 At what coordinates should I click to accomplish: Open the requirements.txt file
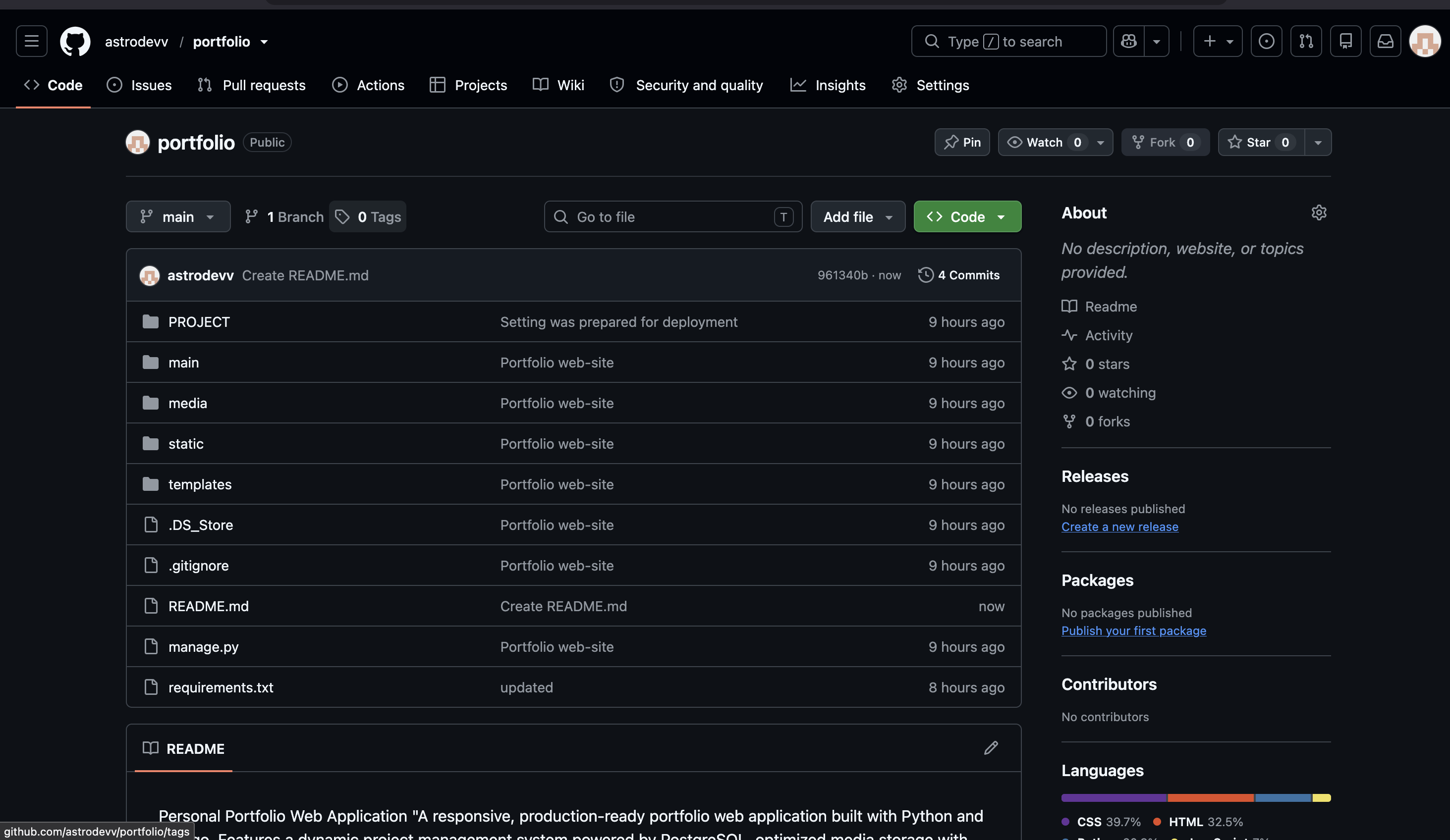click(221, 687)
